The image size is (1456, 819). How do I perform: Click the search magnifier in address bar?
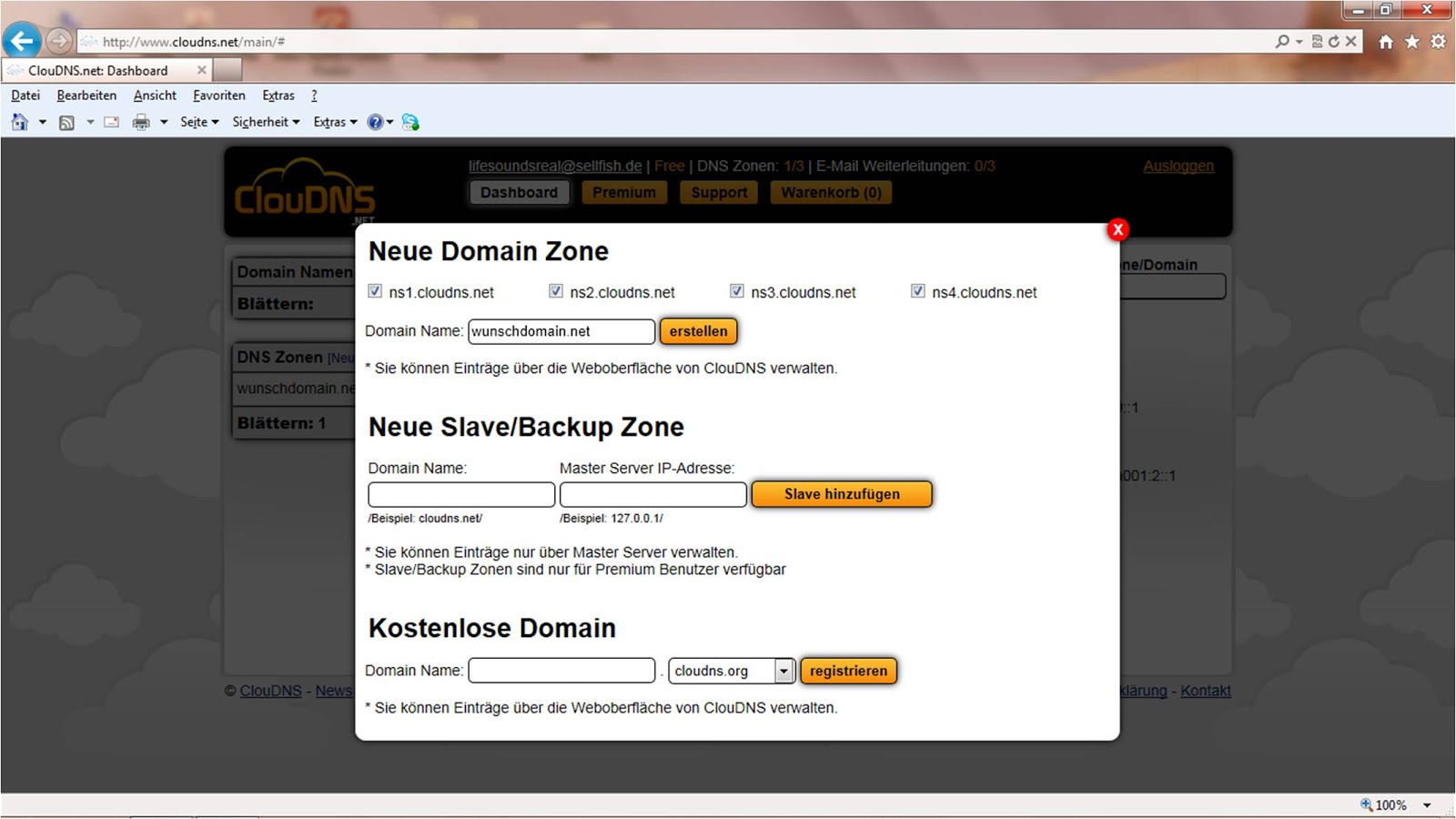1282,41
